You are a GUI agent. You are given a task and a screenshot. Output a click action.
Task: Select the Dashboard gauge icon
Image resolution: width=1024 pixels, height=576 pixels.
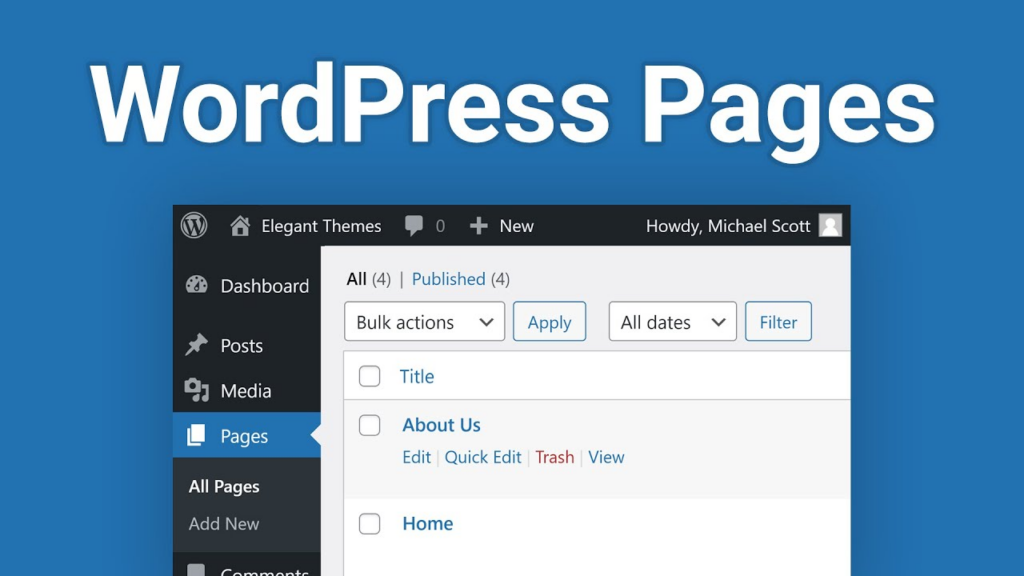click(x=198, y=286)
